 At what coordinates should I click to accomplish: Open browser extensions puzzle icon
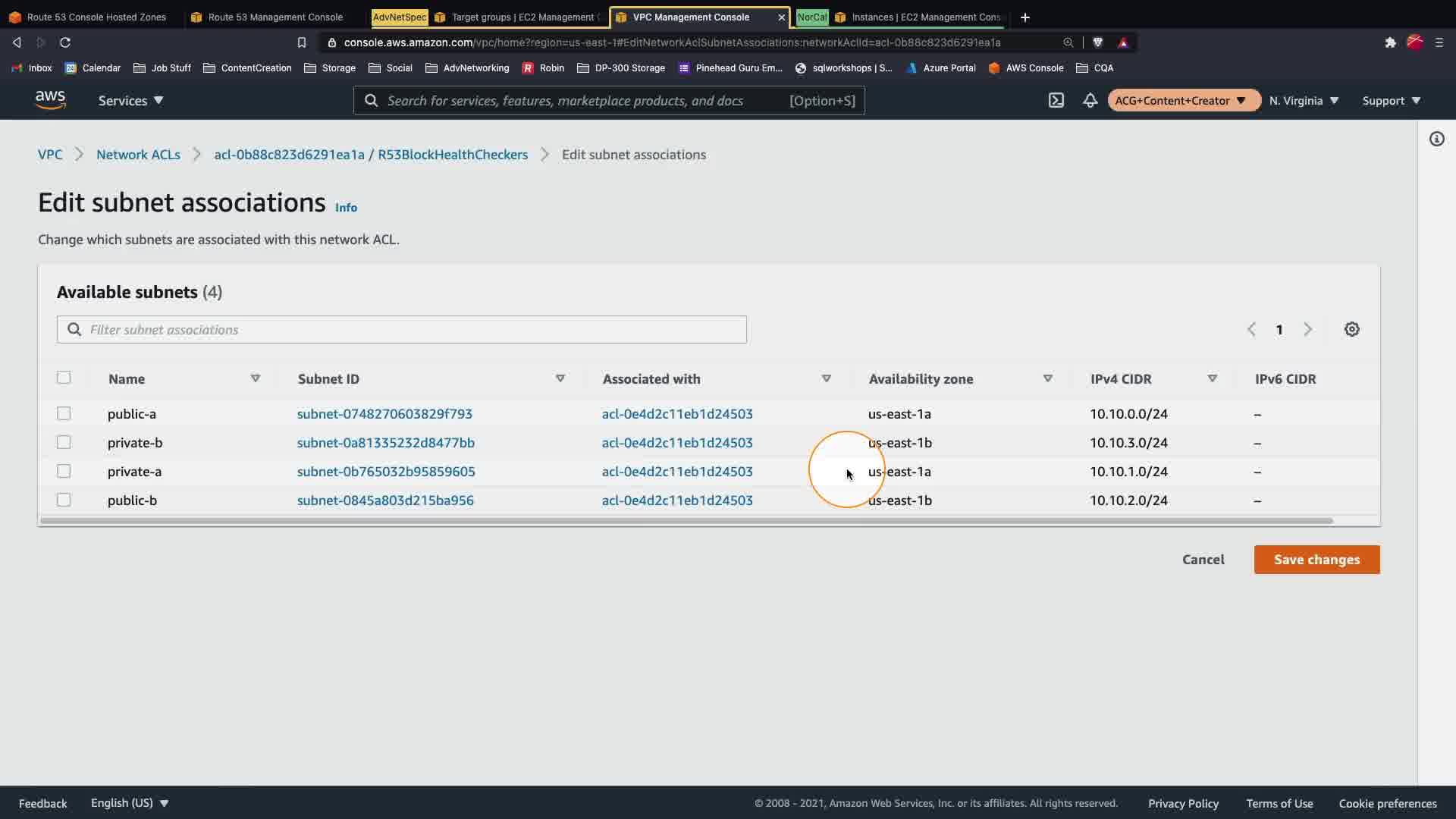(1390, 42)
